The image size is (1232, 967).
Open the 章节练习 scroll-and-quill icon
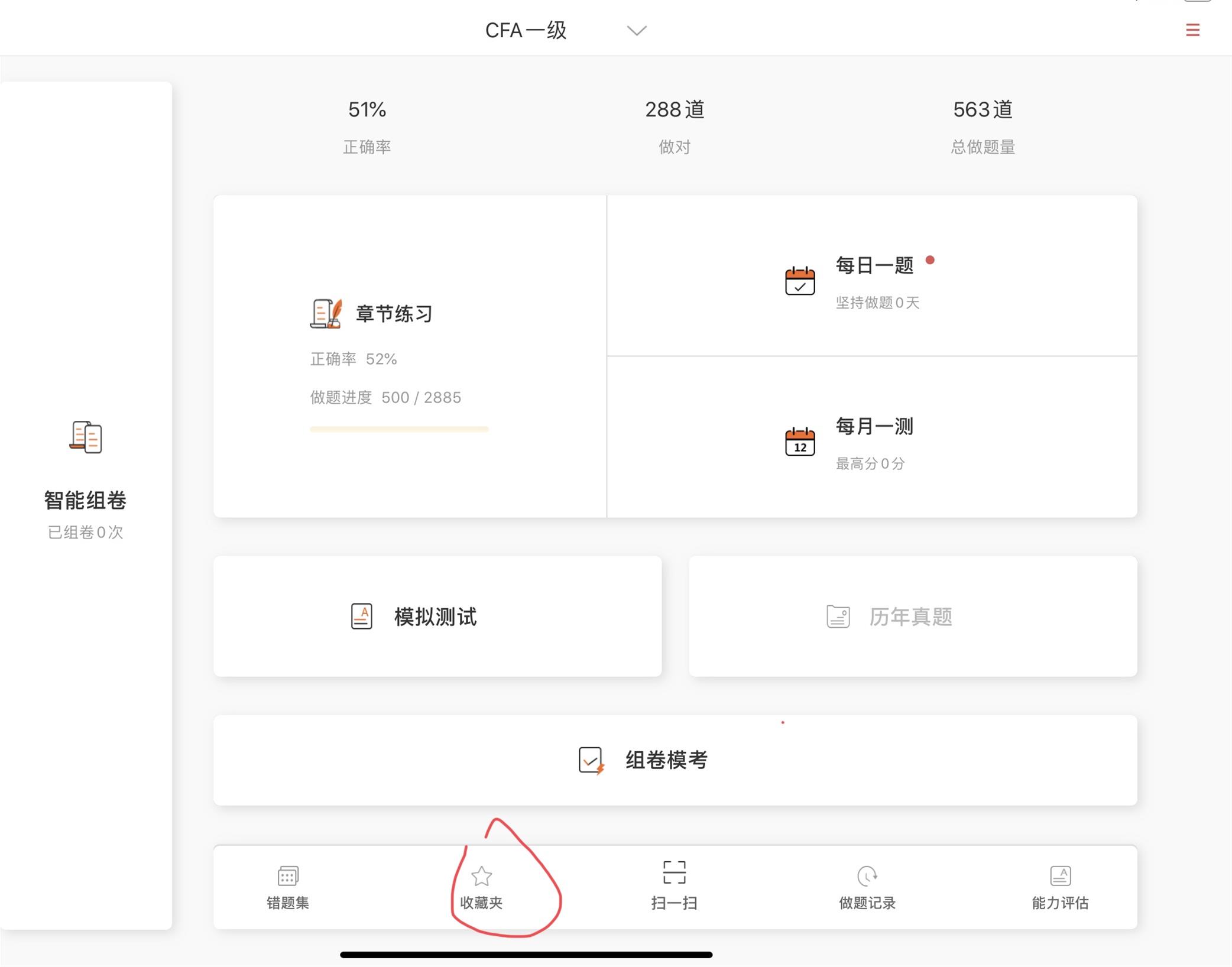tap(326, 313)
